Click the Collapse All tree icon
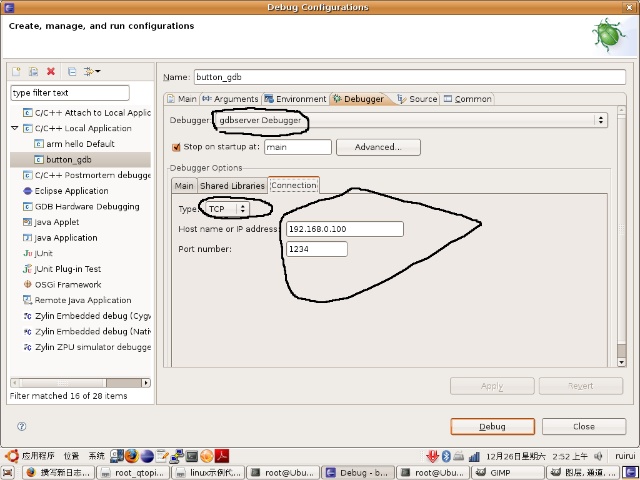 pos(72,72)
